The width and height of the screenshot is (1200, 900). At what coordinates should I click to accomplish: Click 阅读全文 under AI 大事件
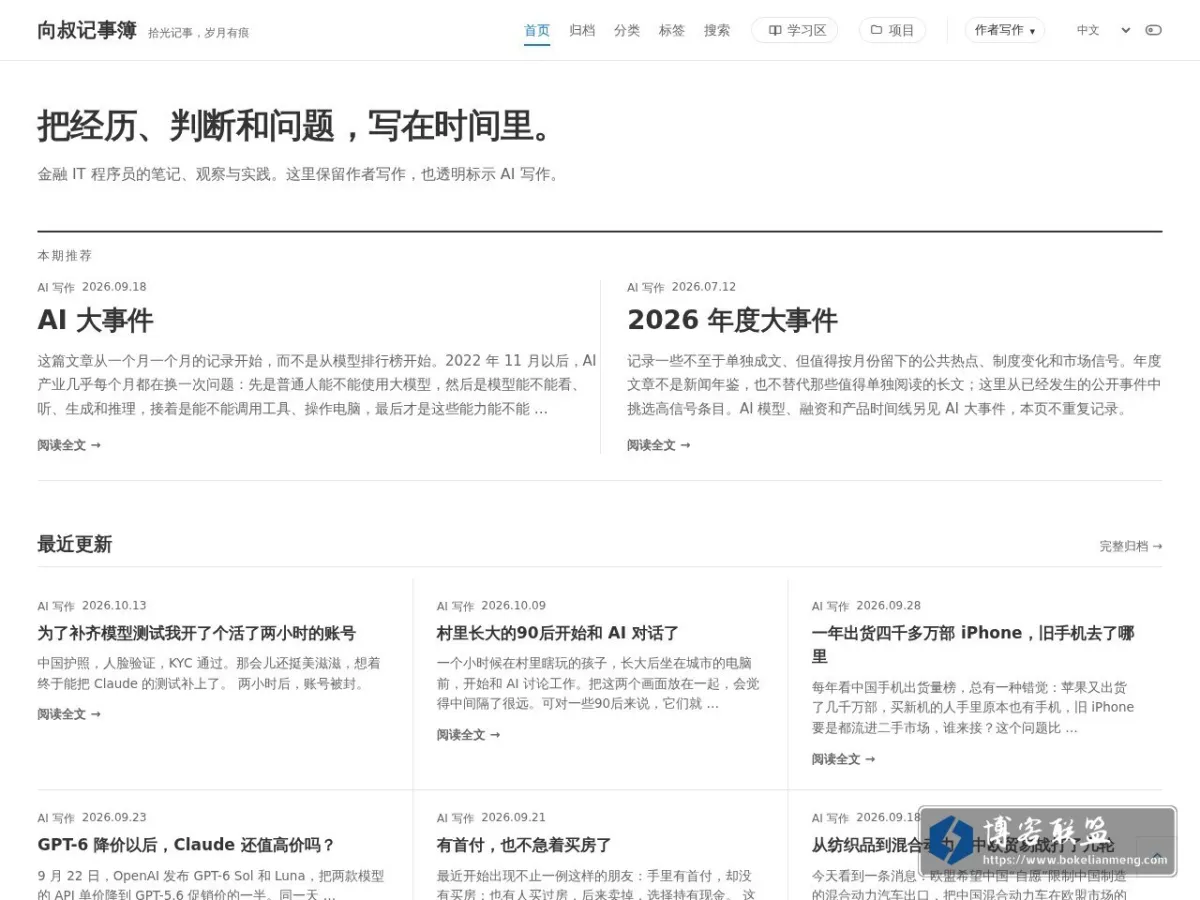69,445
